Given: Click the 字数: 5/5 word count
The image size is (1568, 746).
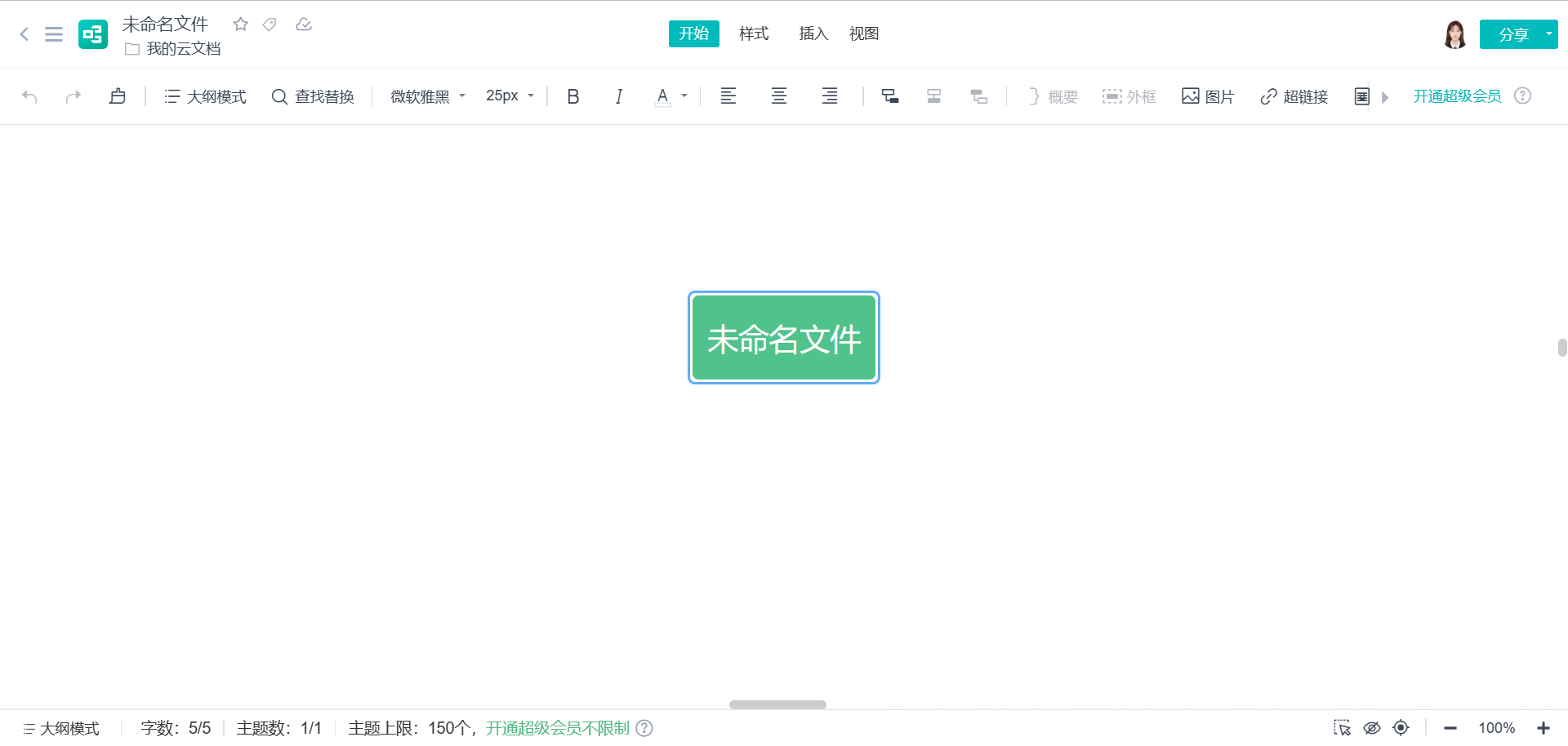Looking at the screenshot, I should click(176, 728).
